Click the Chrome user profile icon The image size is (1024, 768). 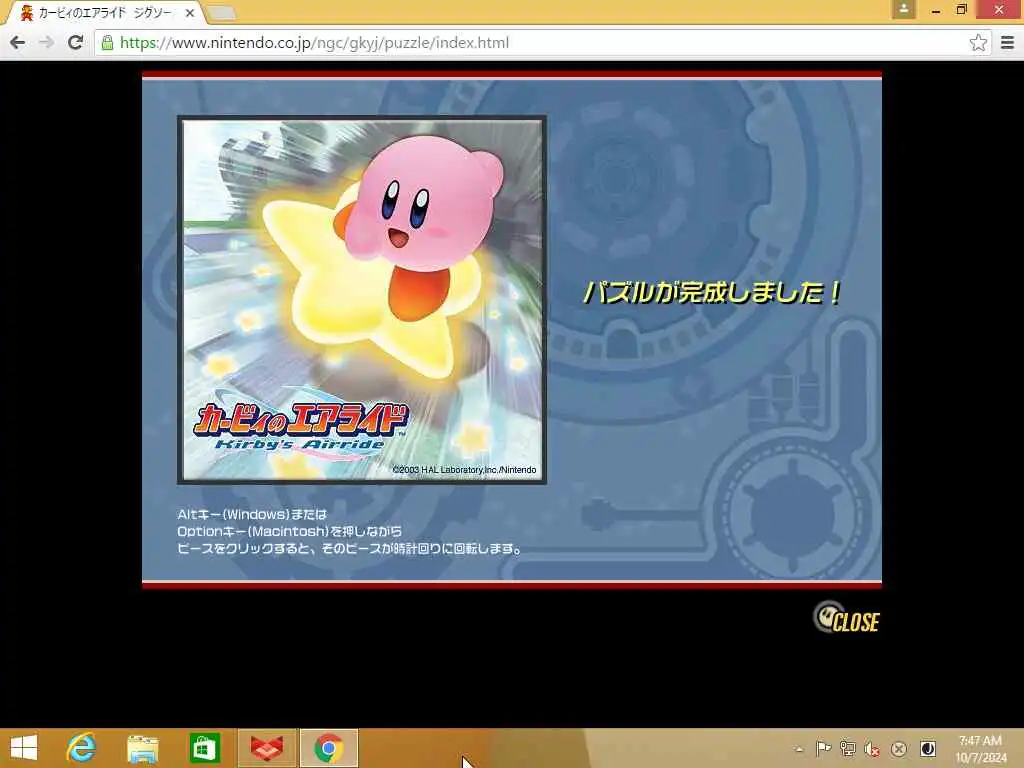(903, 9)
